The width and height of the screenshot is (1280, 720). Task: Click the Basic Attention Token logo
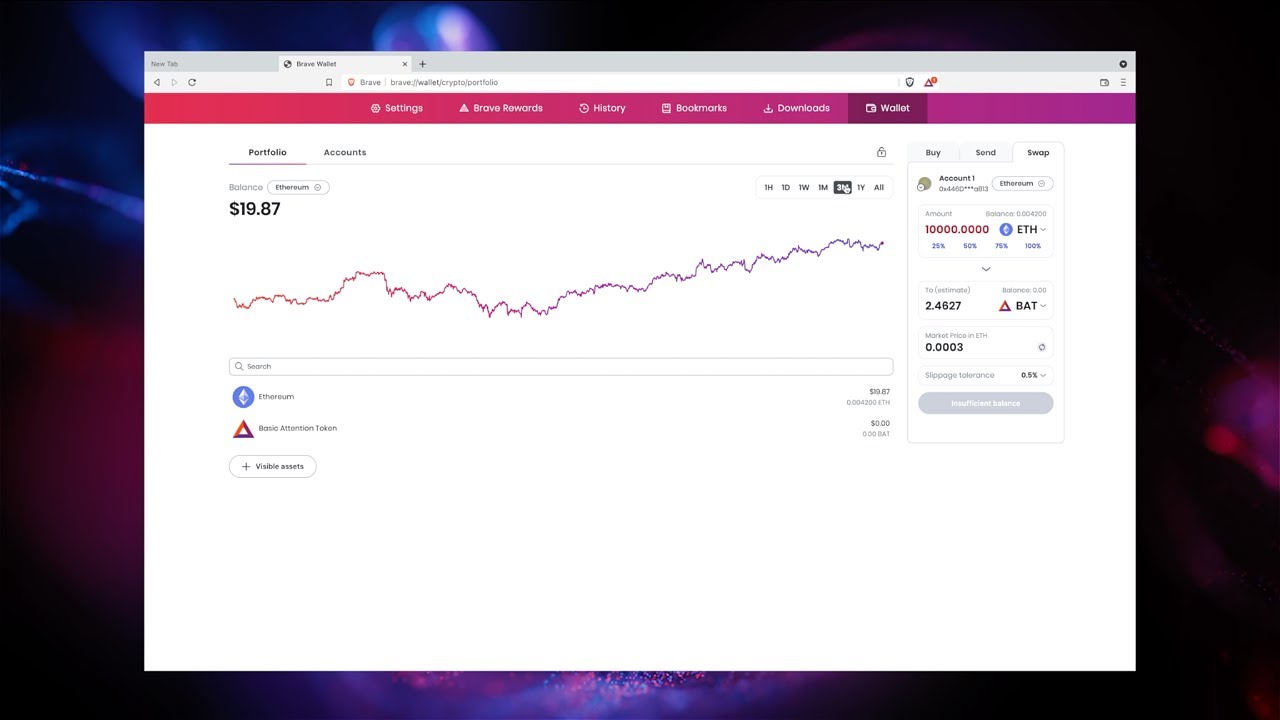[x=243, y=429]
